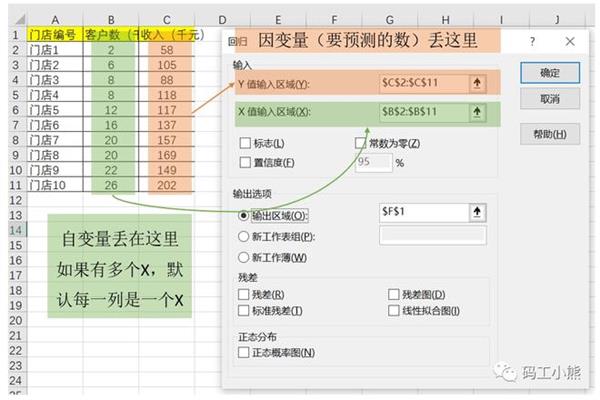Close the regression dialog
The width and height of the screenshot is (600, 400).
tap(570, 41)
